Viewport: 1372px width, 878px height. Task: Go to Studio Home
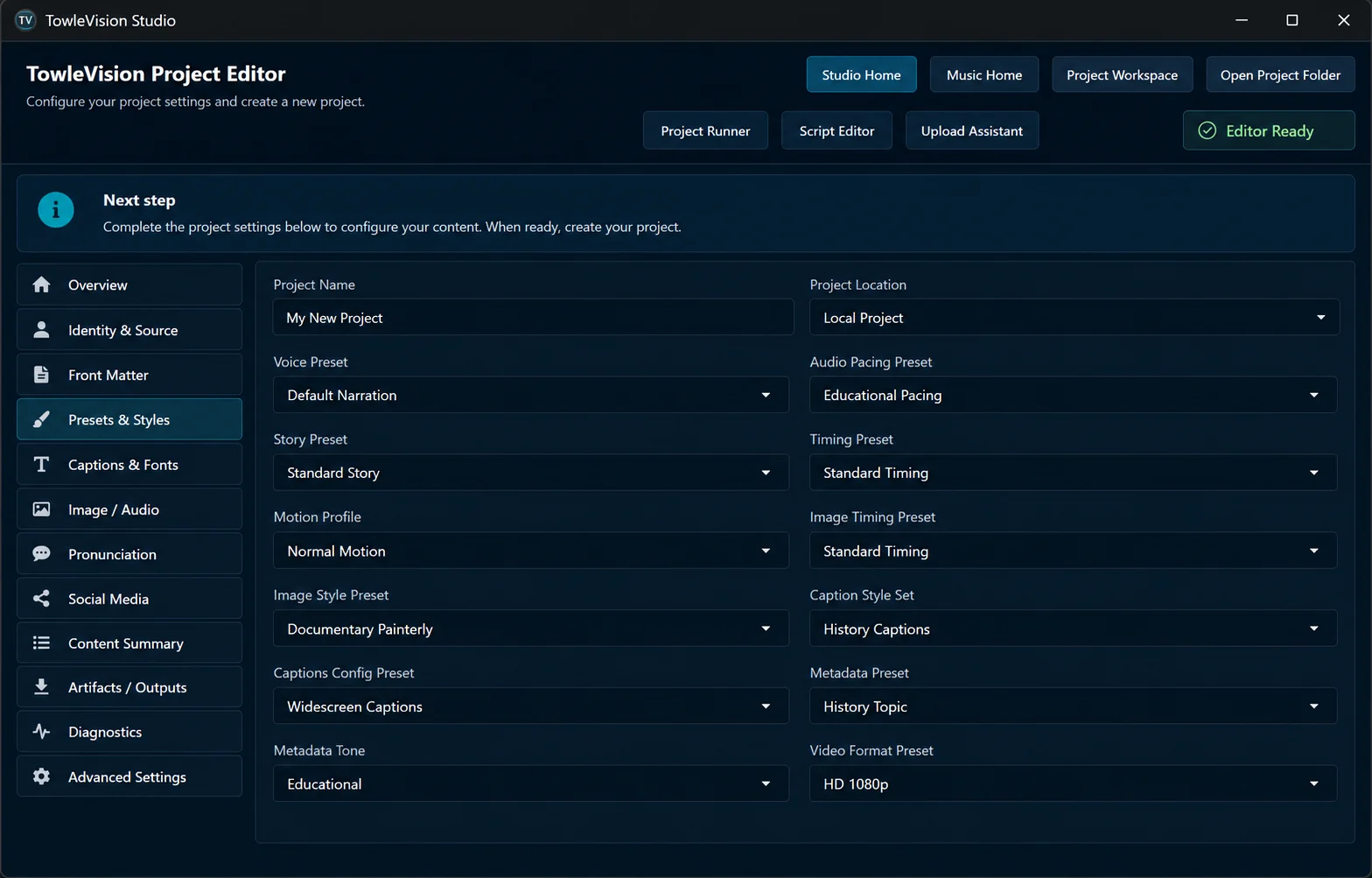(x=861, y=74)
